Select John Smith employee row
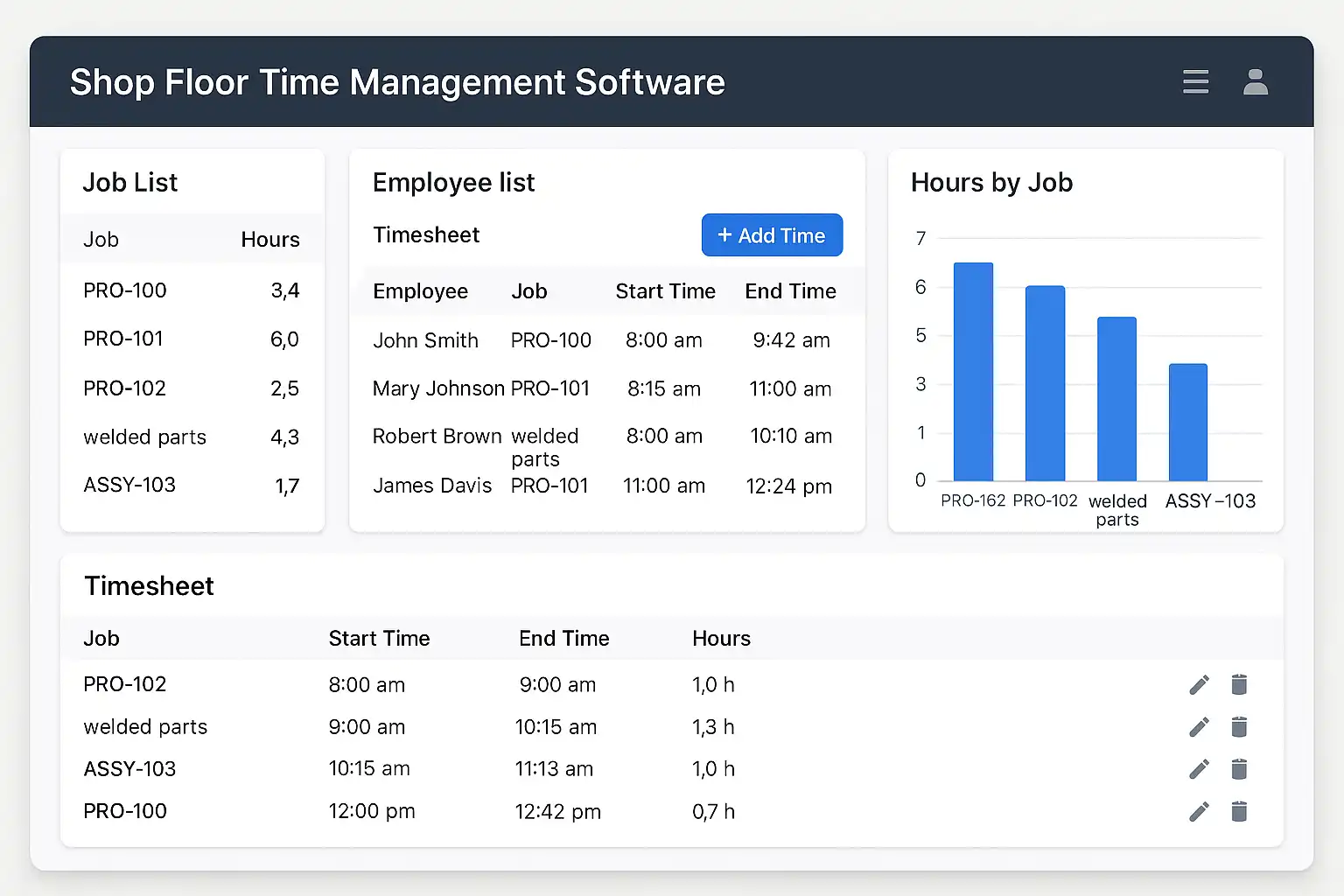Image resolution: width=1344 pixels, height=896 pixels. [425, 340]
